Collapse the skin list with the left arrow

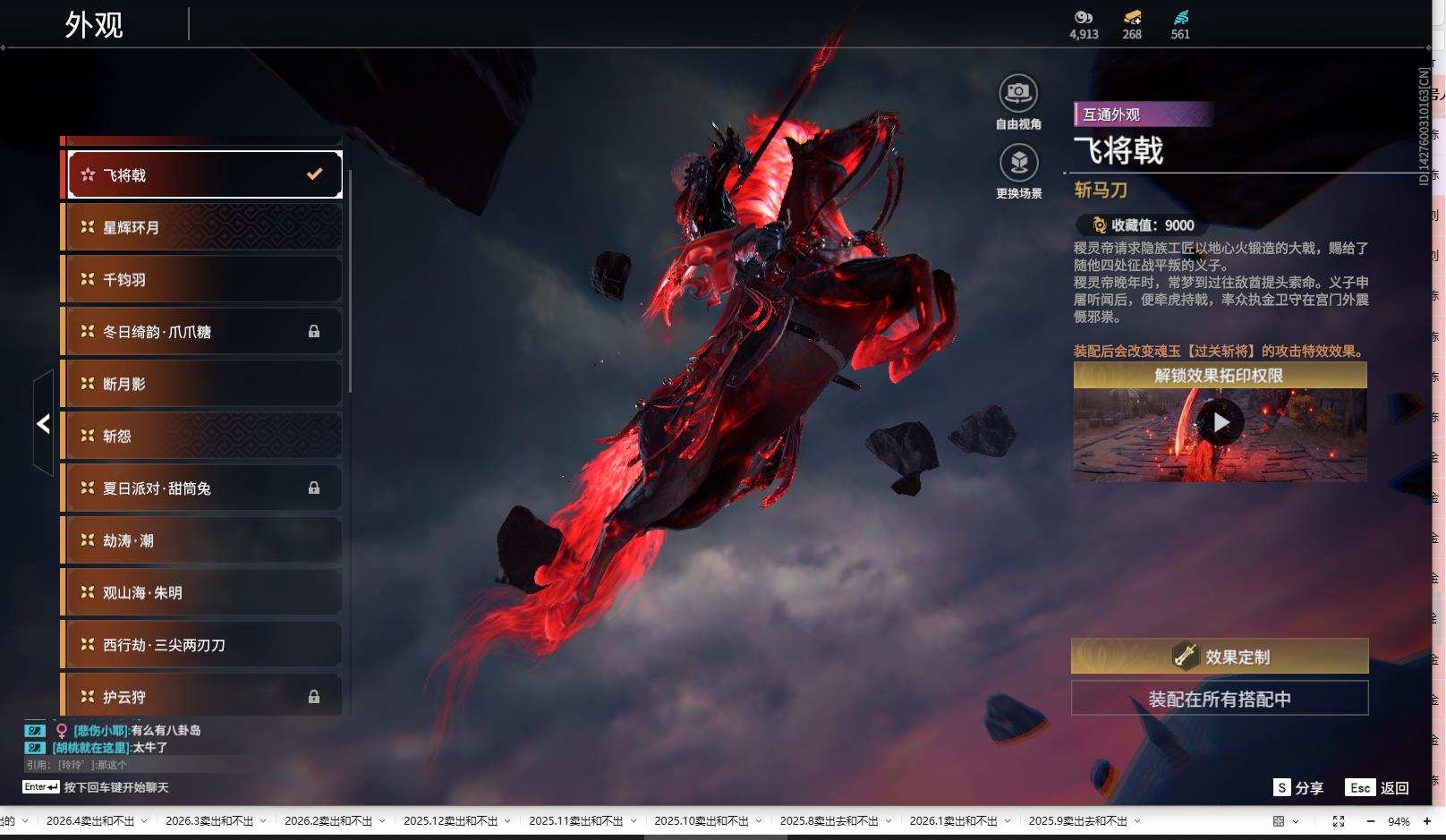[43, 423]
